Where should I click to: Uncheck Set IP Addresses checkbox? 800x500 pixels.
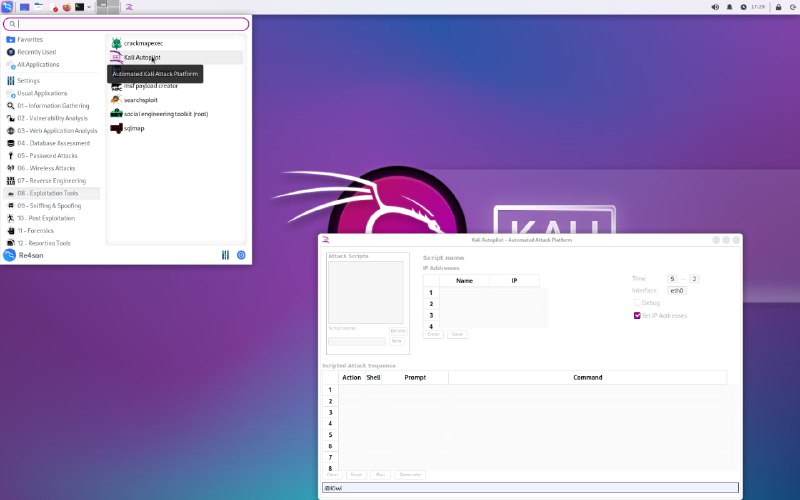click(x=637, y=315)
